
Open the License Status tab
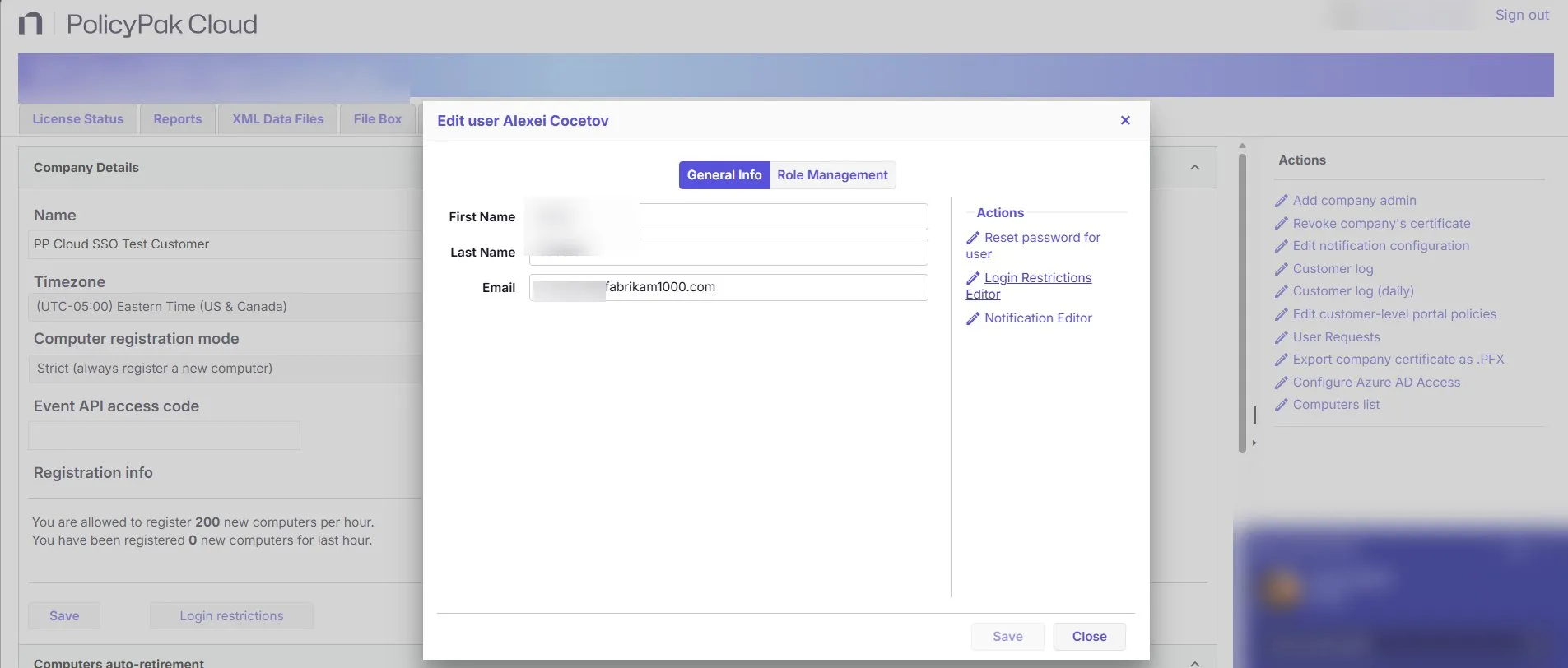[x=78, y=119]
